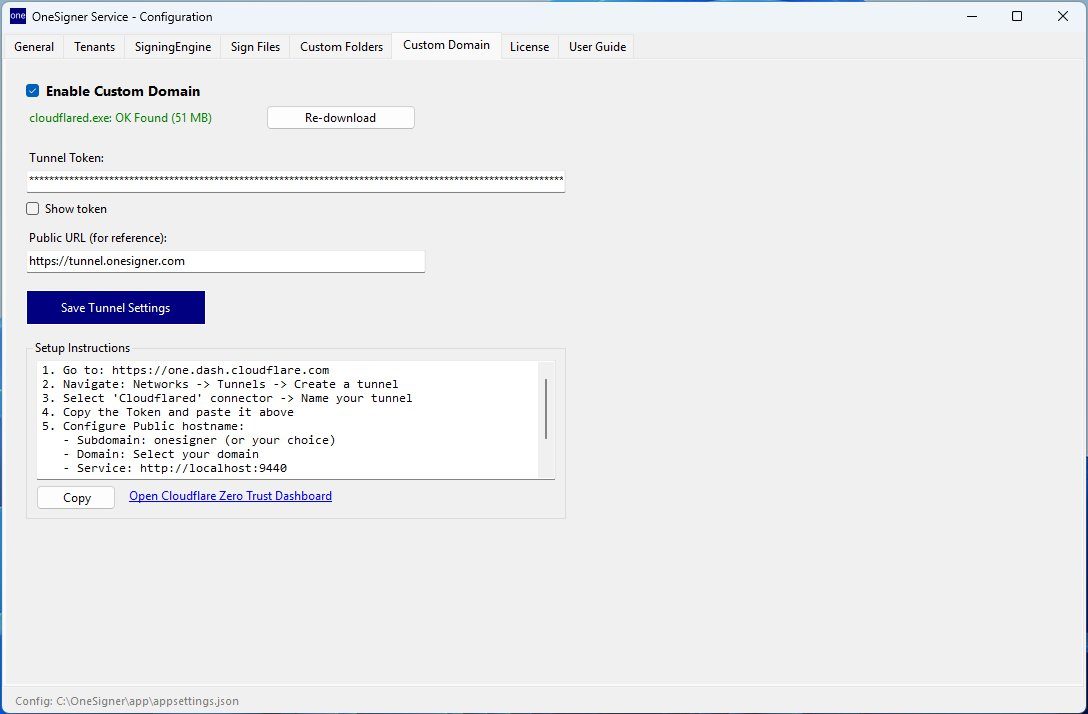Open Cloudflare Zero Trust Dashboard link

click(230, 496)
